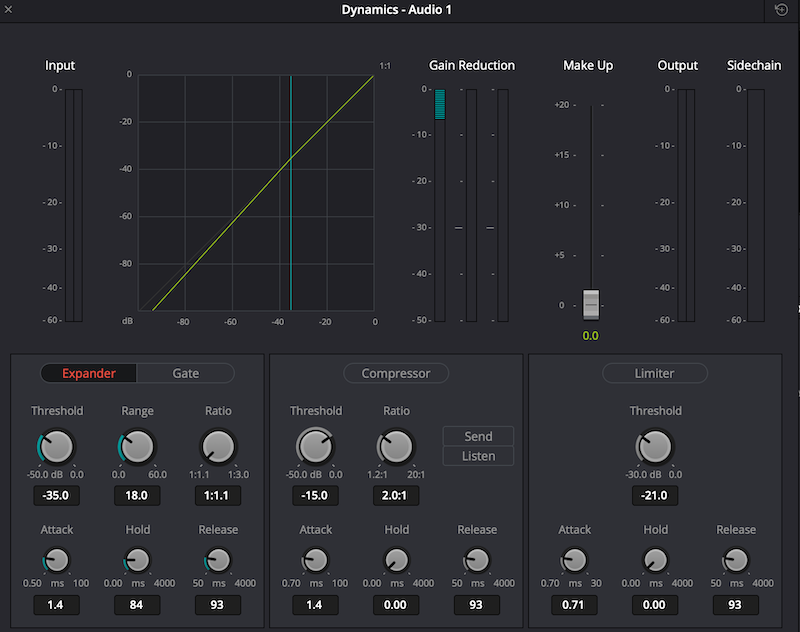Adjust the Compressor Threshold knob
The width and height of the screenshot is (800, 632).
(315, 447)
